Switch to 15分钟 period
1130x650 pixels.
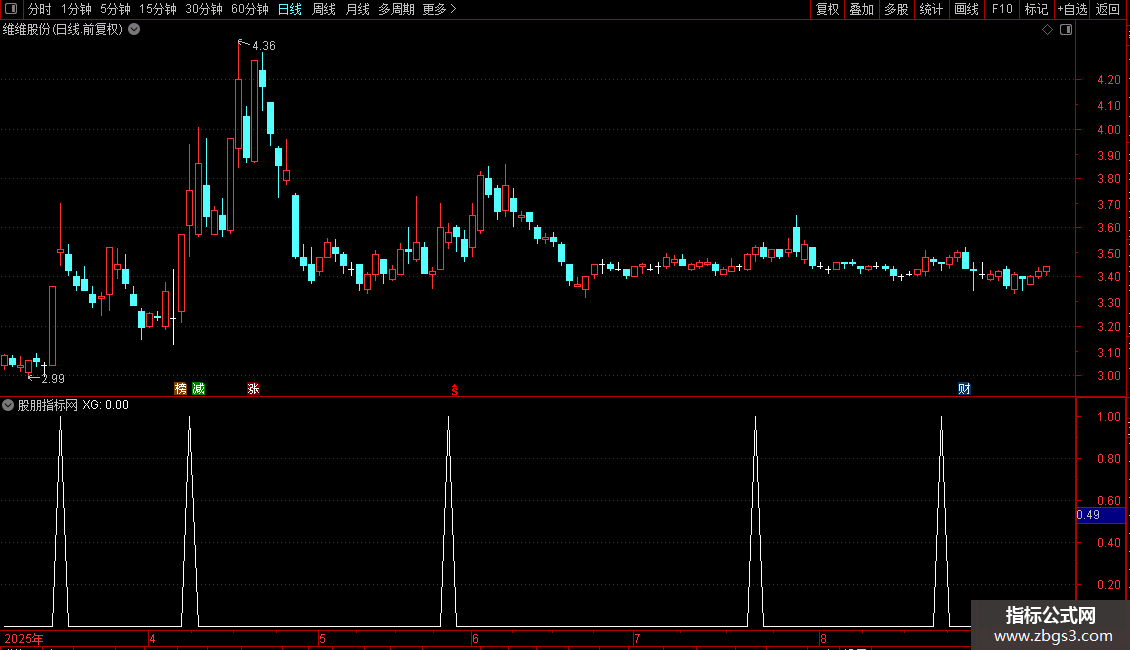[x=157, y=9]
